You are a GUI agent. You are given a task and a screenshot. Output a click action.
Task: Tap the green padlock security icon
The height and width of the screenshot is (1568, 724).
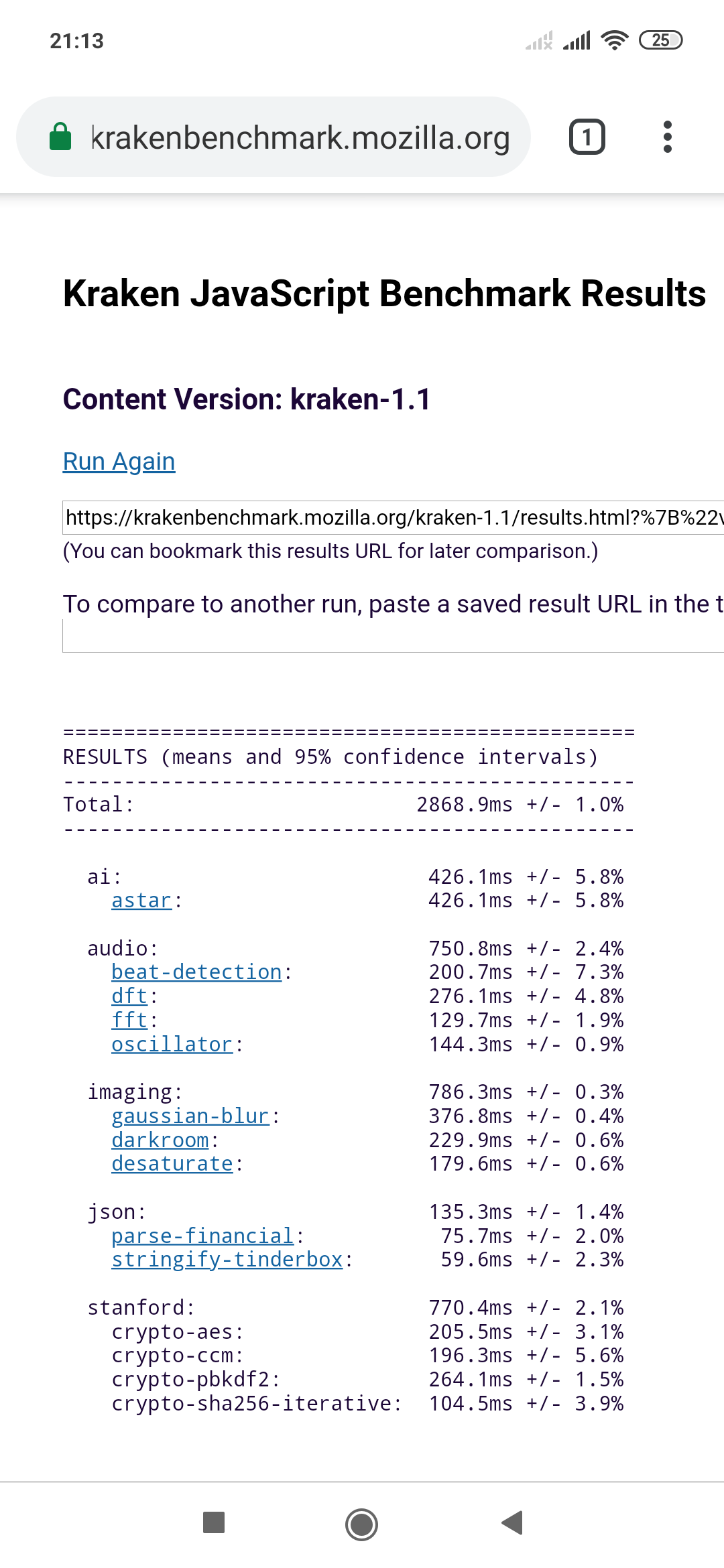tap(61, 137)
